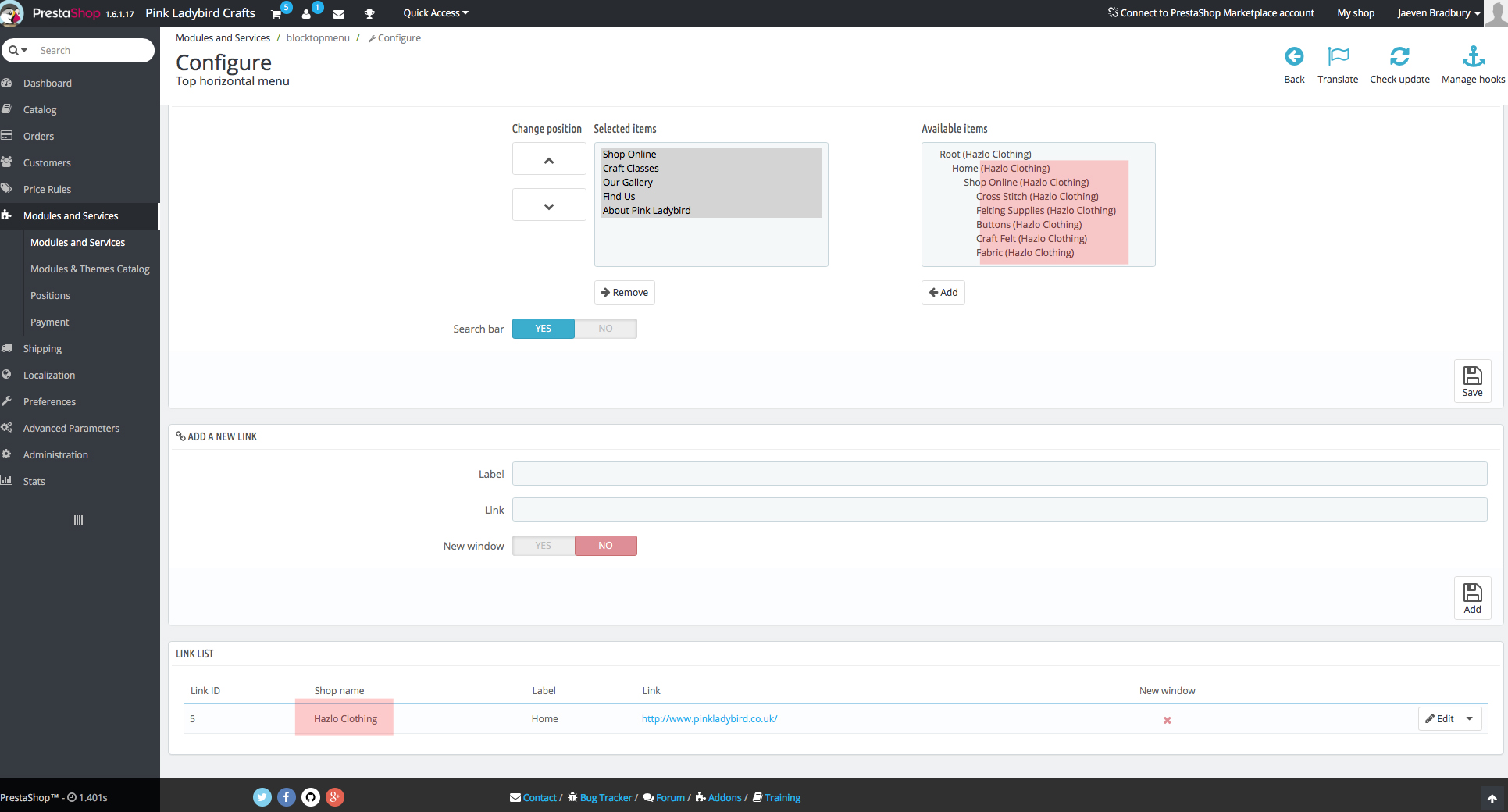Open Shipping in the sidebar
This screenshot has width=1508, height=812.
click(42, 348)
